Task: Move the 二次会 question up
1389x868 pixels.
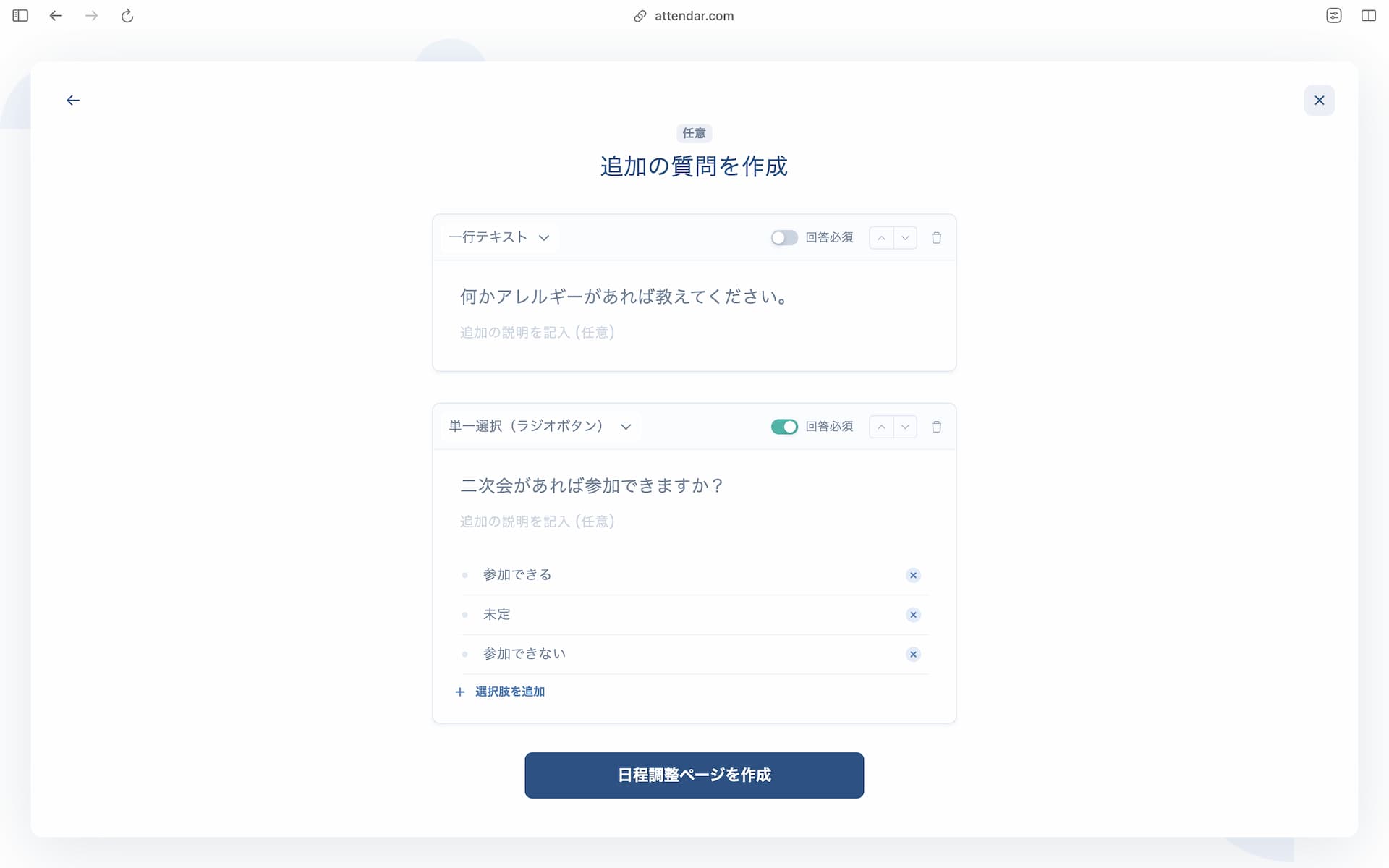Action: pyautogui.click(x=881, y=427)
